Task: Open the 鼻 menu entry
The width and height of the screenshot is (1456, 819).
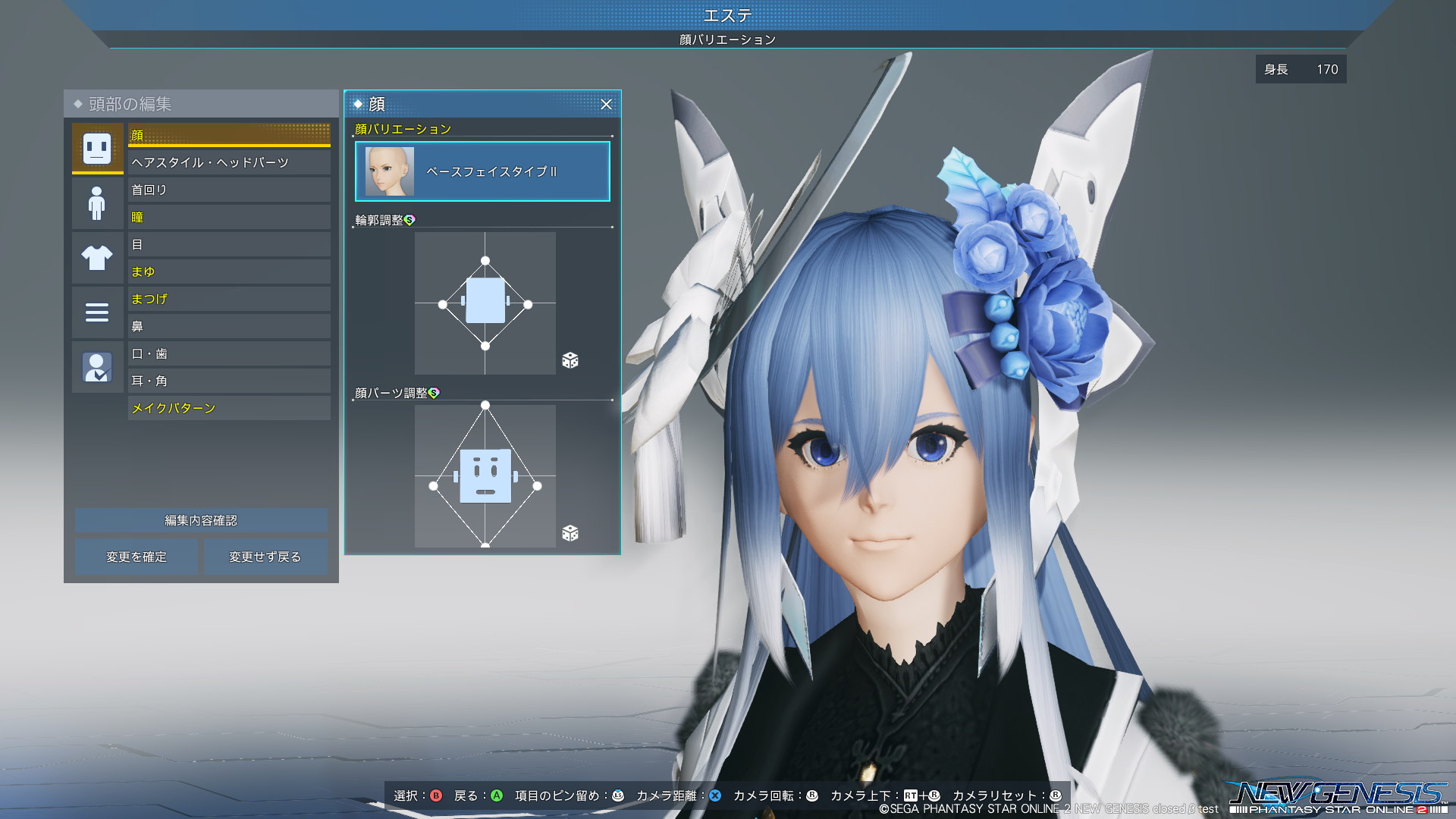Action: pos(229,326)
